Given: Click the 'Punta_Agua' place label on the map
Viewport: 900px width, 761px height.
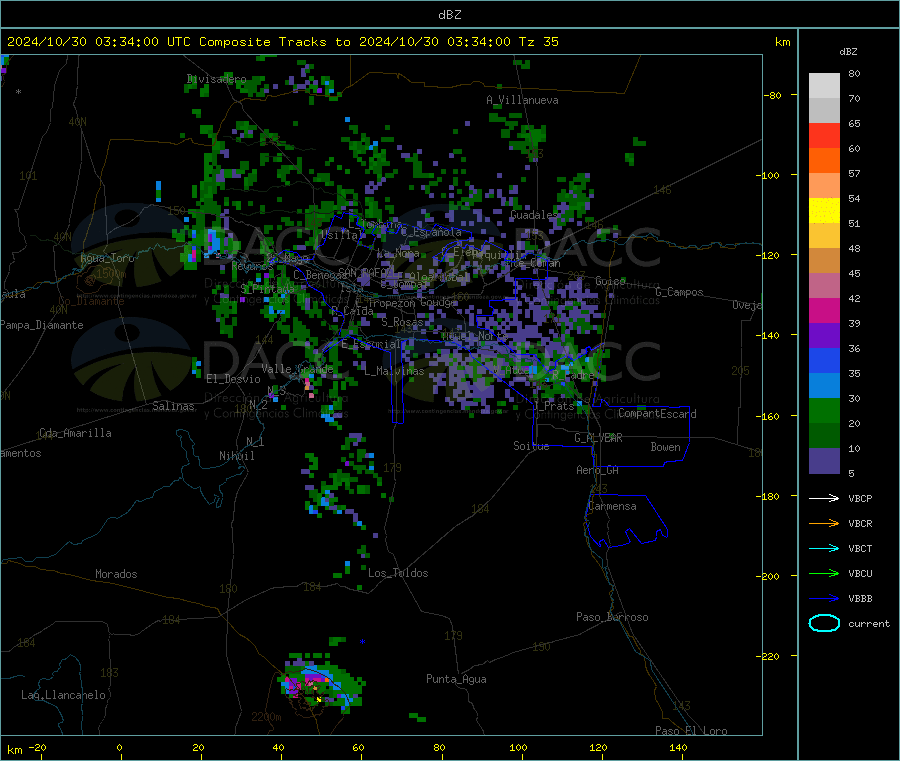Looking at the screenshot, I should pos(456,680).
